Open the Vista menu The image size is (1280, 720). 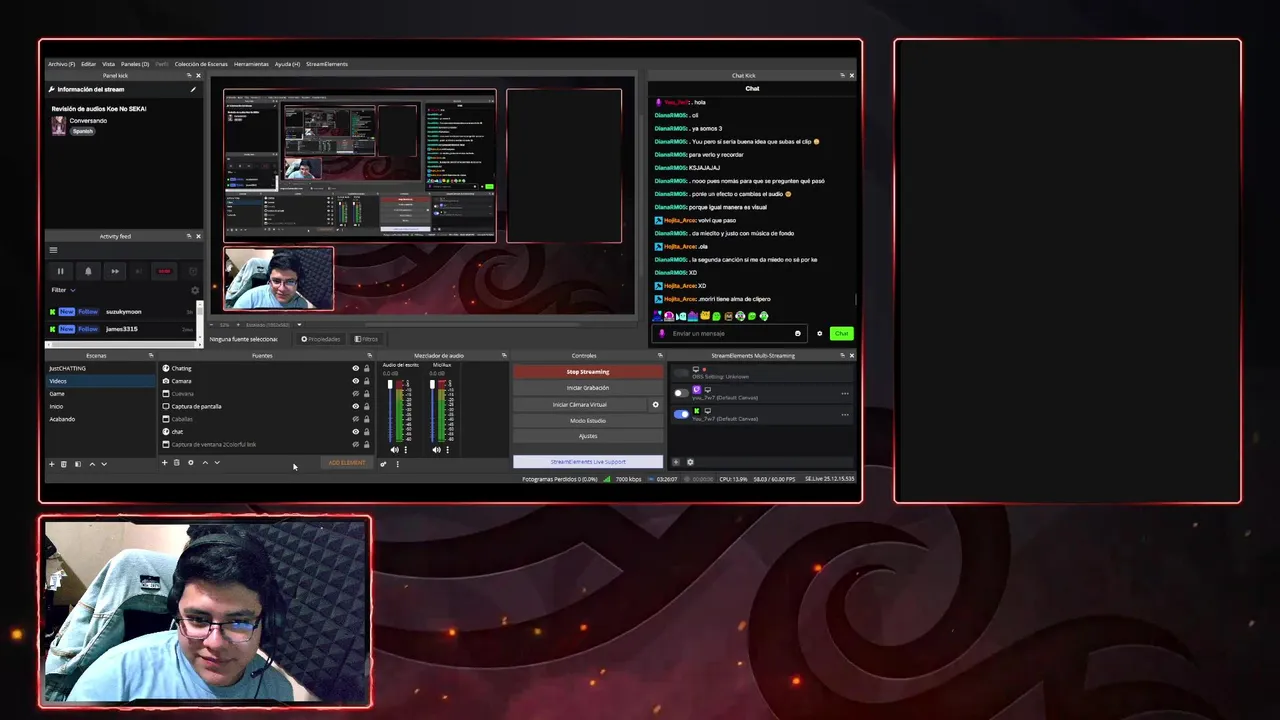click(x=108, y=64)
